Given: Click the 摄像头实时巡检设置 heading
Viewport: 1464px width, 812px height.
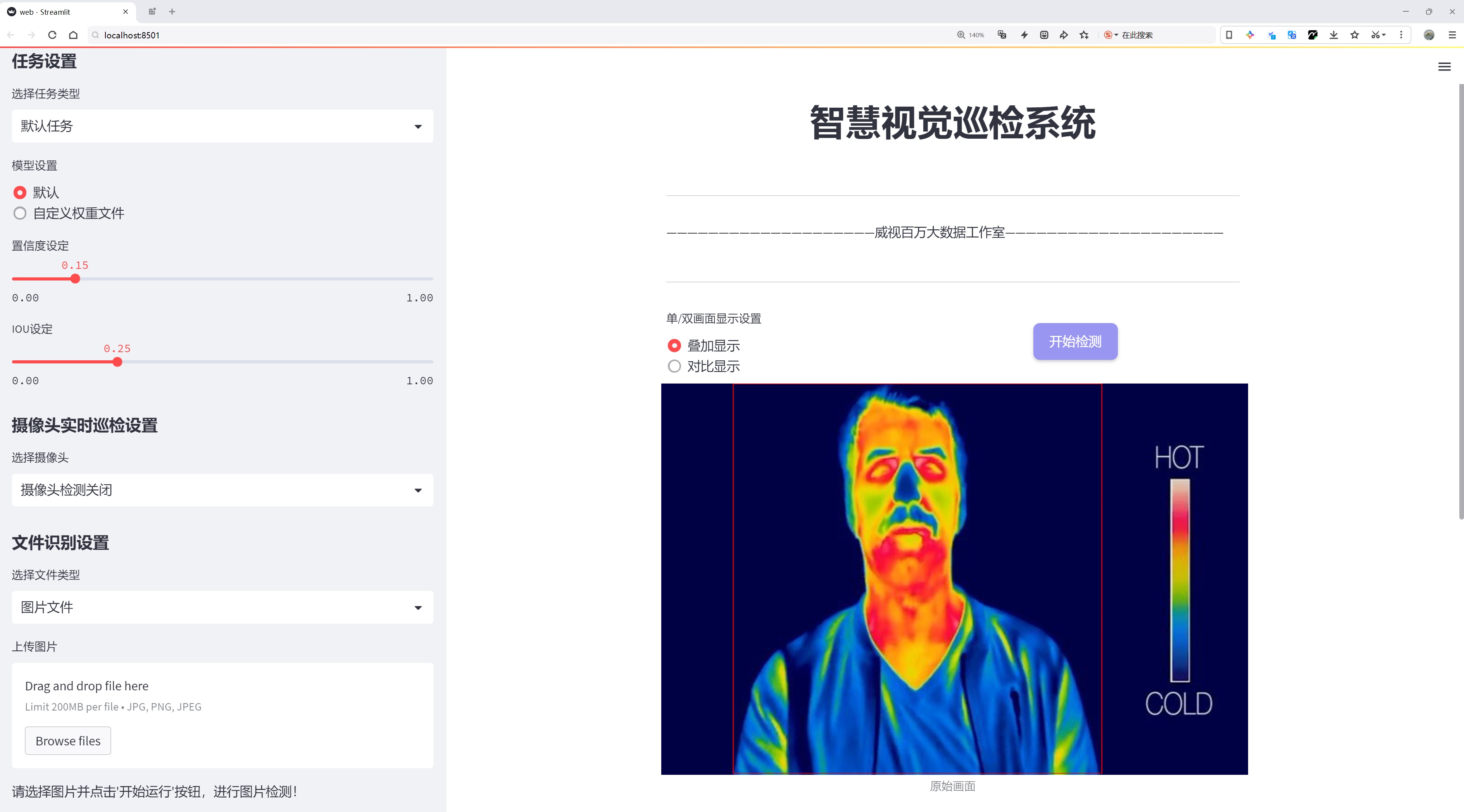Looking at the screenshot, I should click(x=84, y=425).
